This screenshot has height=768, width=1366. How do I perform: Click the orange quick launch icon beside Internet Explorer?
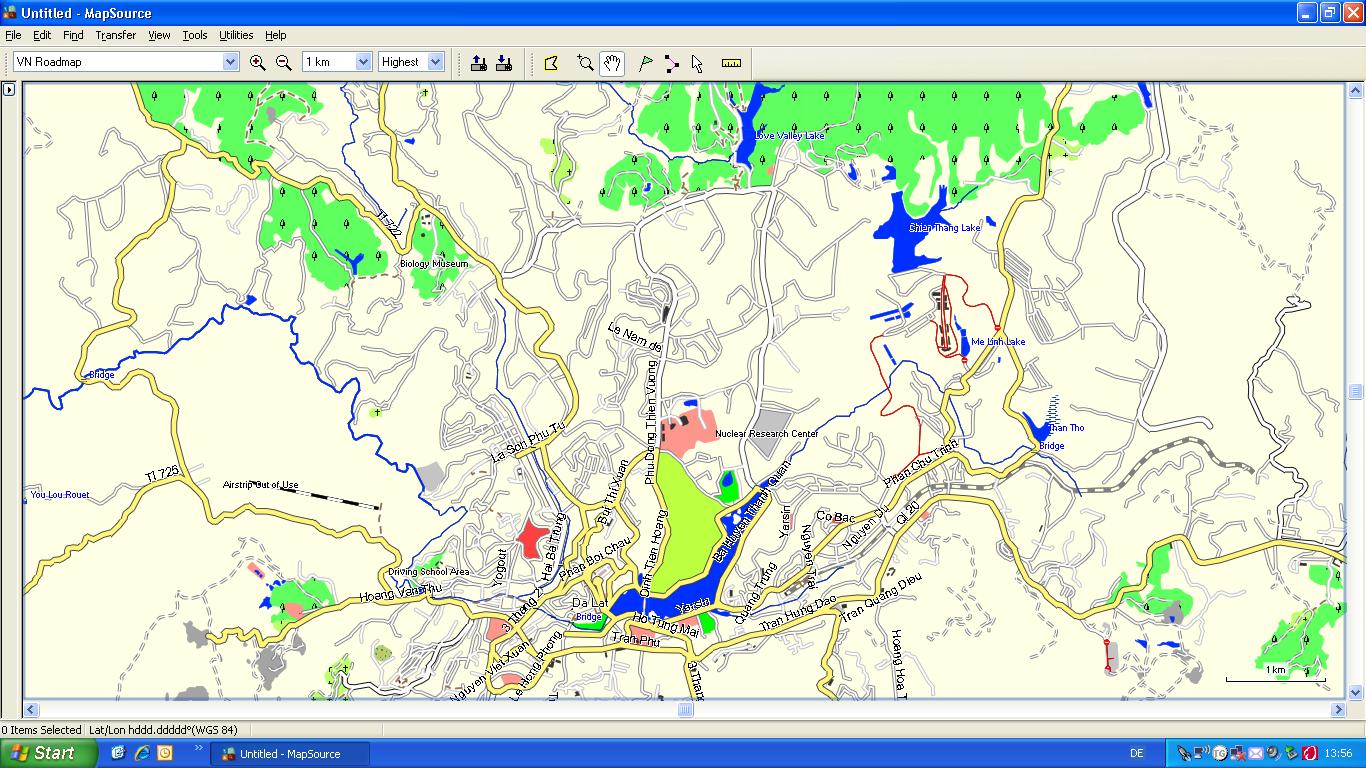165,753
